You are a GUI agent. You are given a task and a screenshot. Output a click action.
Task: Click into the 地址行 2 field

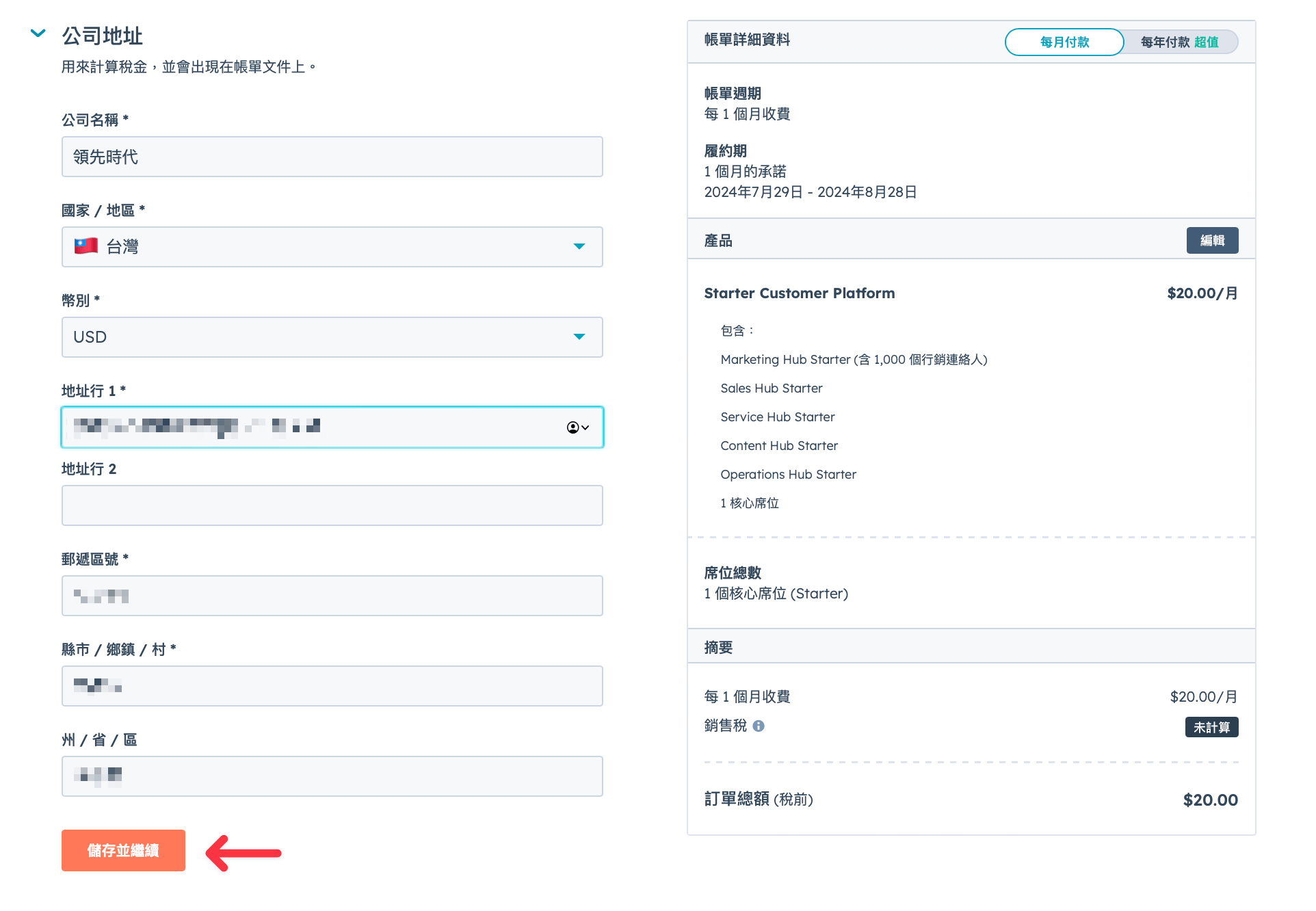(332, 505)
